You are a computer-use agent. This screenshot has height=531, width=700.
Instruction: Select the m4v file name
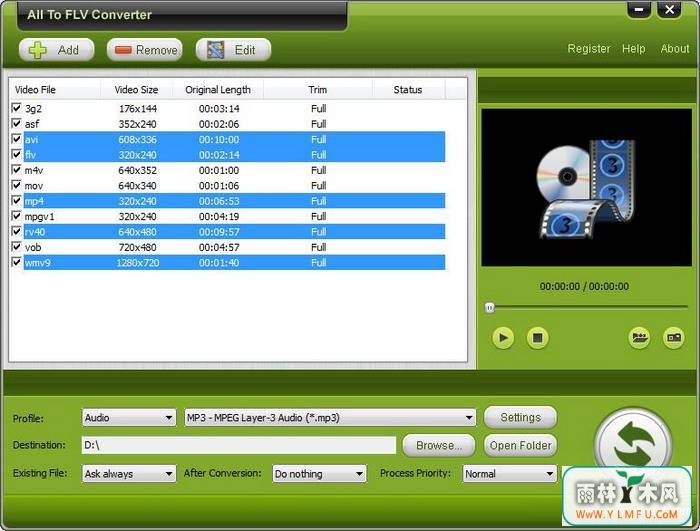pos(34,170)
